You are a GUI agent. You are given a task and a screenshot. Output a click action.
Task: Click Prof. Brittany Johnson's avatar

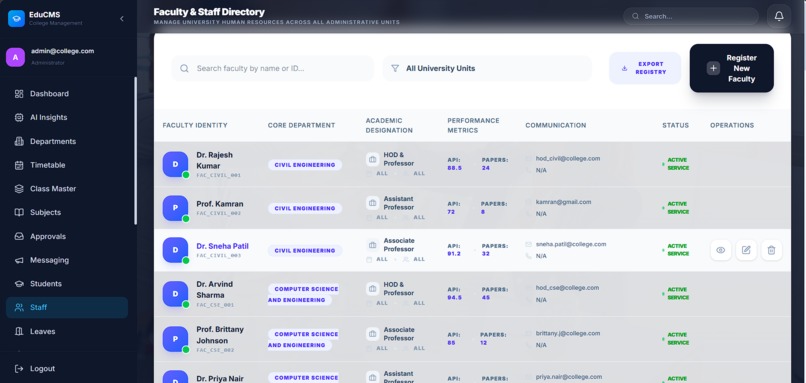[175, 339]
